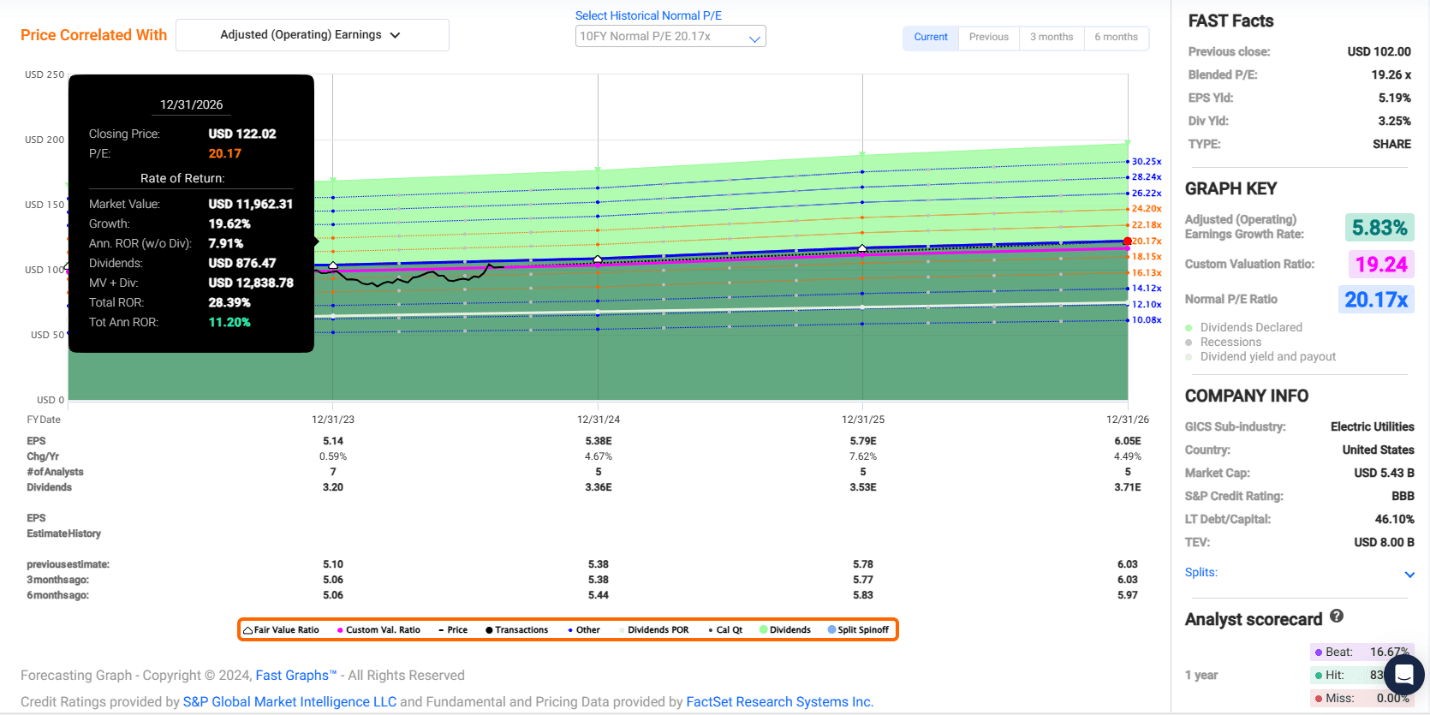Click the blue Split Spinoff legend circle

(x=830, y=630)
